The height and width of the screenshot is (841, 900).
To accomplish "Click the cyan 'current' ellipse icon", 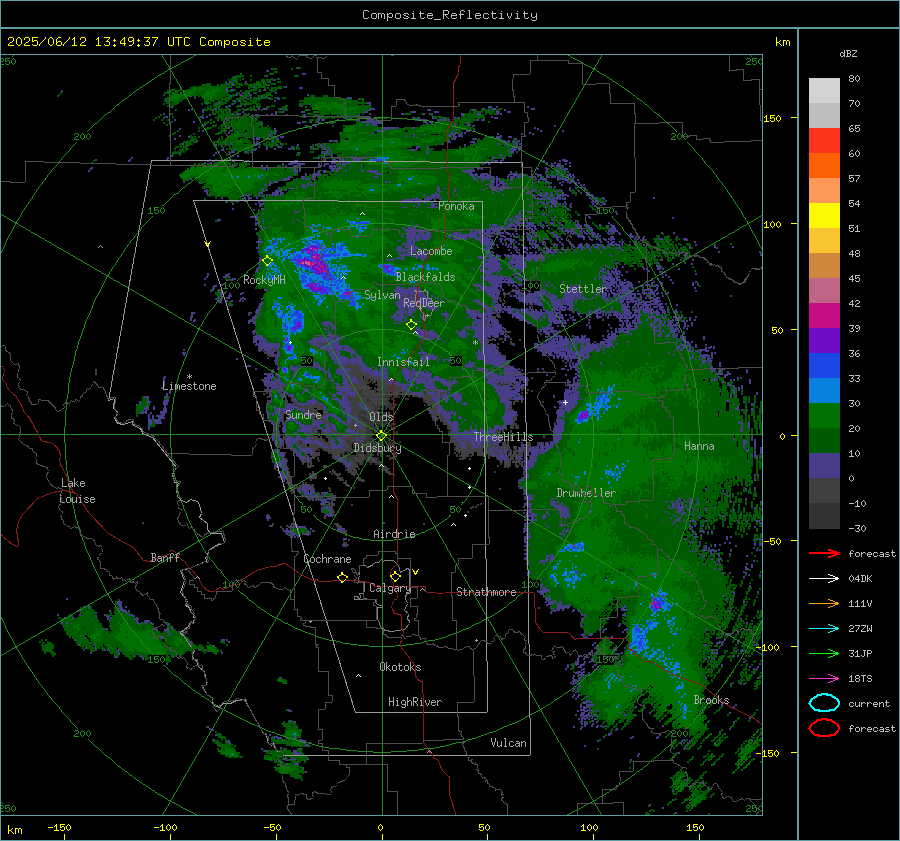I will pos(824,703).
